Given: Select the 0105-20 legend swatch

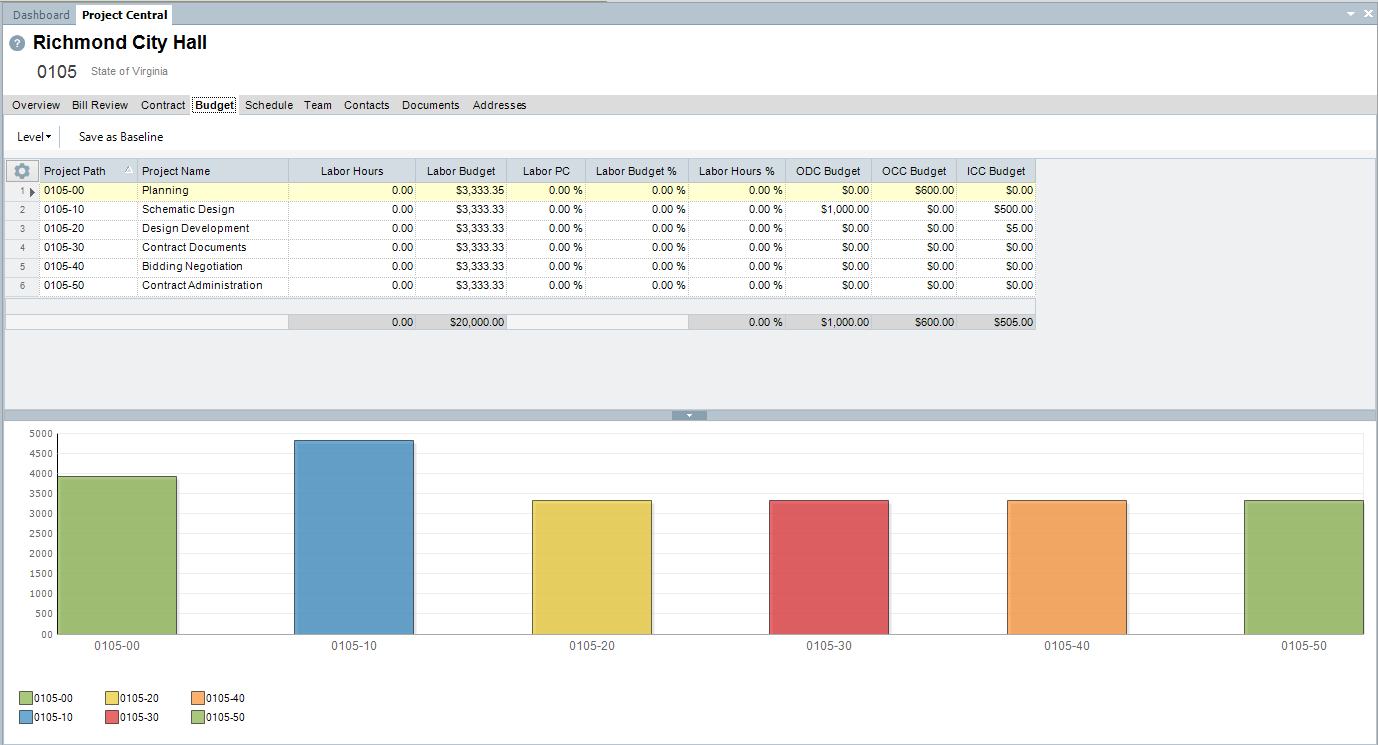Looking at the screenshot, I should [112, 698].
